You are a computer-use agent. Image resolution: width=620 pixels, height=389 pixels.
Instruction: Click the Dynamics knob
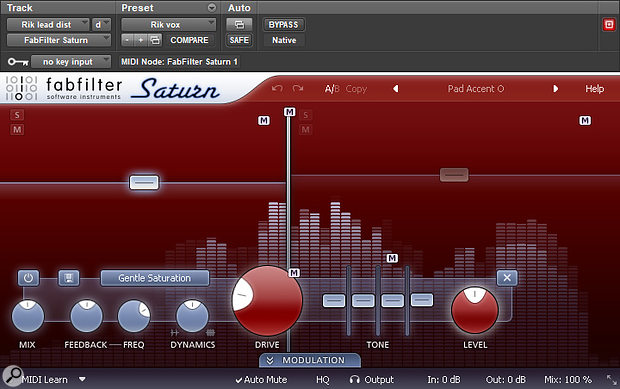click(x=192, y=316)
